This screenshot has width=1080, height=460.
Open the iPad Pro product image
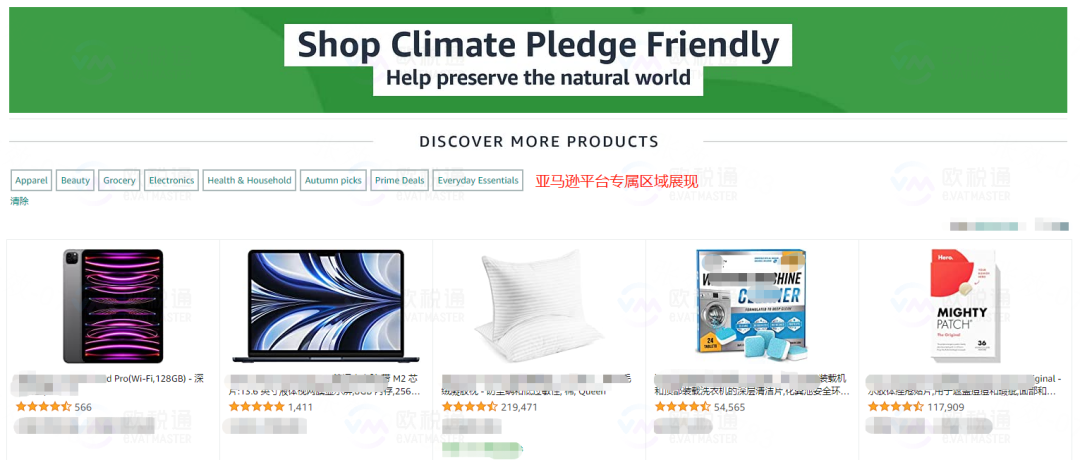tap(113, 306)
